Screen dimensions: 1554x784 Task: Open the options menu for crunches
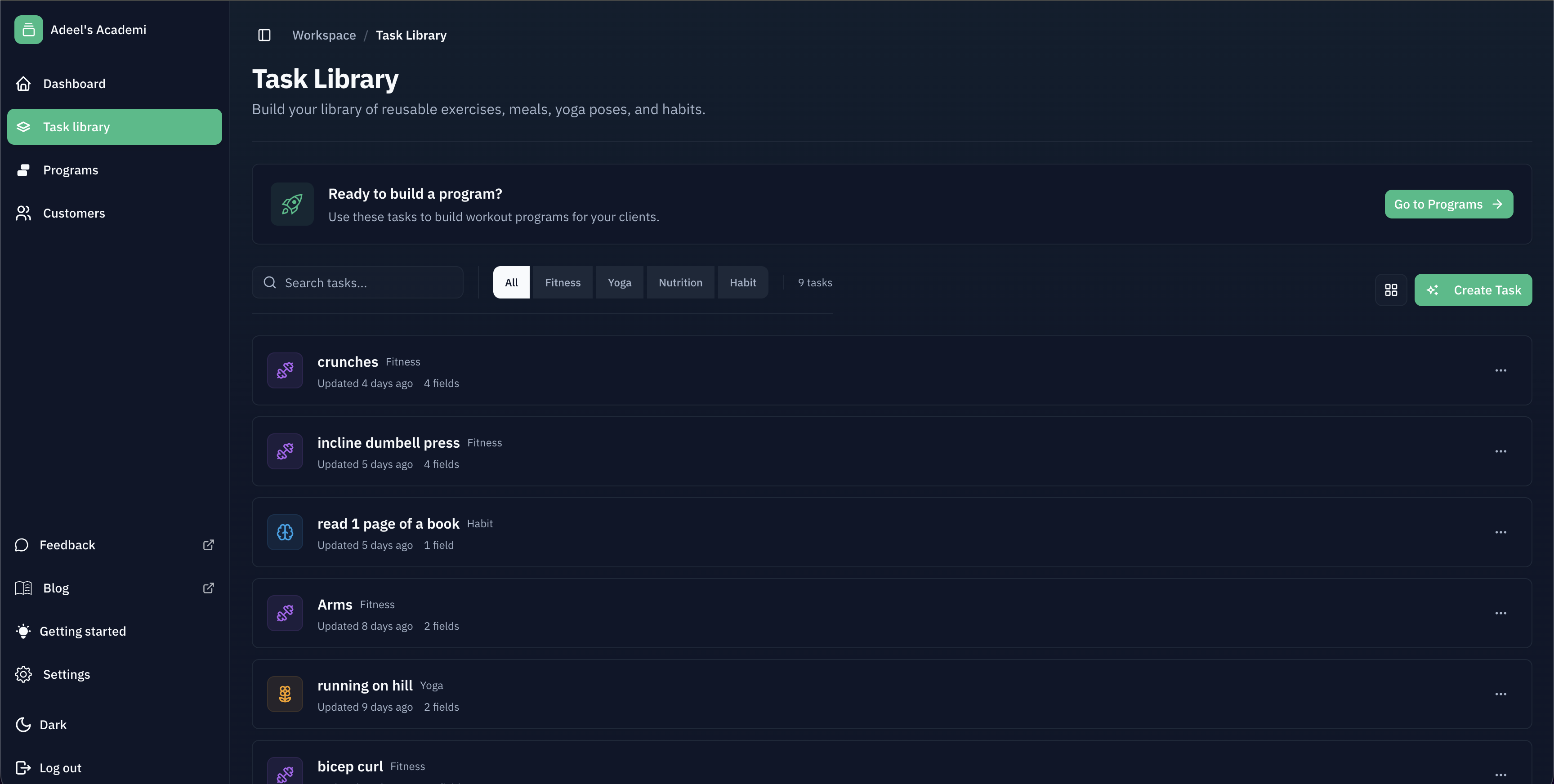click(1501, 370)
